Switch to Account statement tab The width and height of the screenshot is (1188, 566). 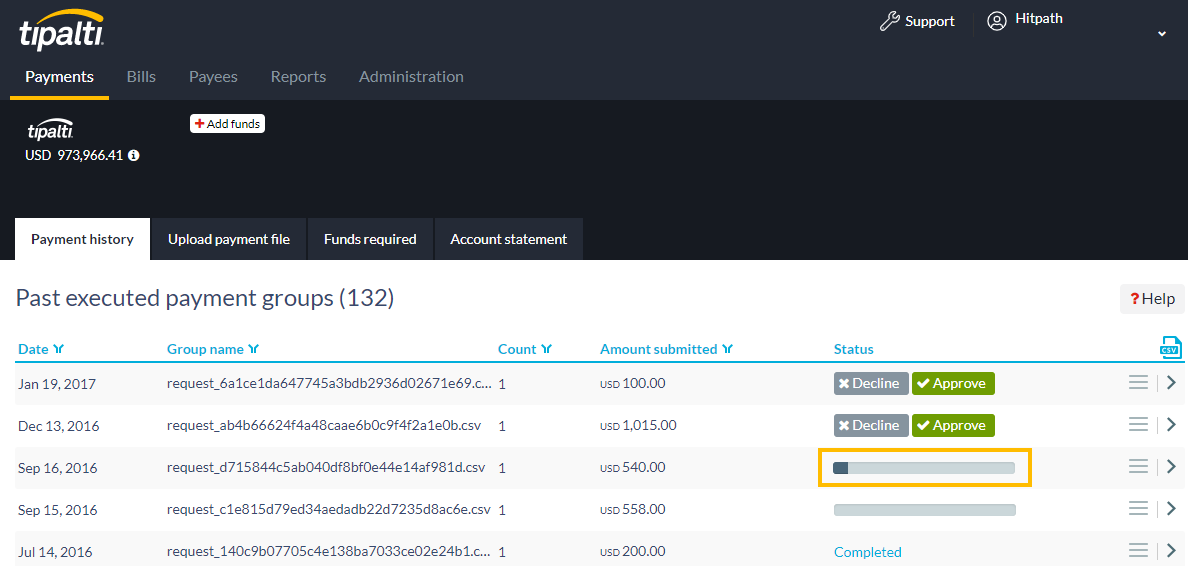pyautogui.click(x=508, y=240)
